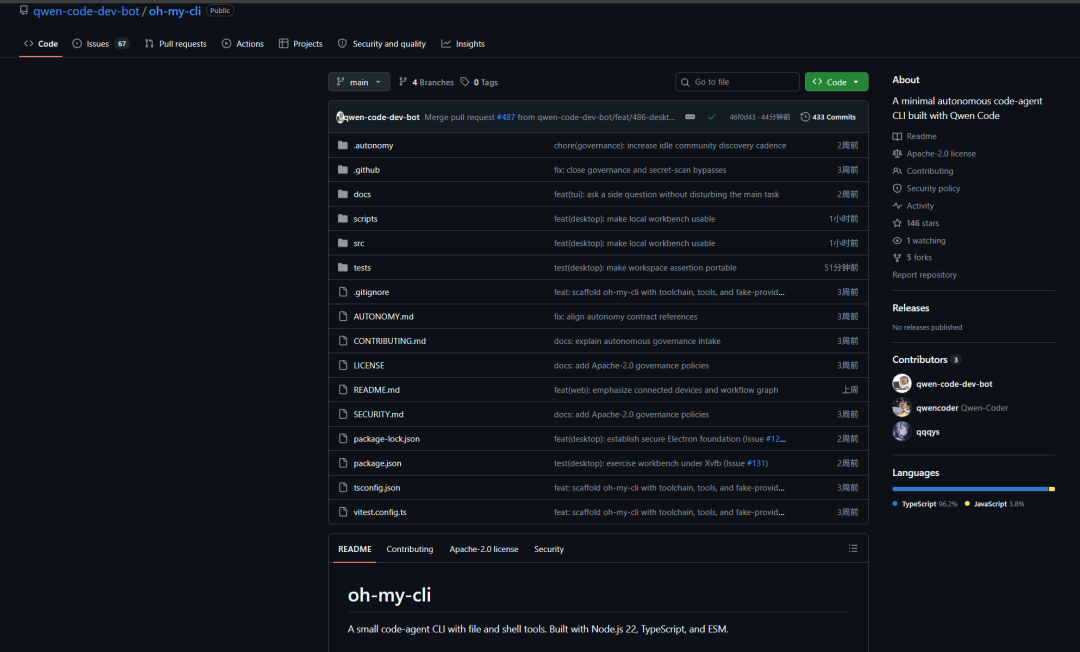Image resolution: width=1080 pixels, height=652 pixels.
Task: Click the Go to file search field
Action: tap(737, 82)
